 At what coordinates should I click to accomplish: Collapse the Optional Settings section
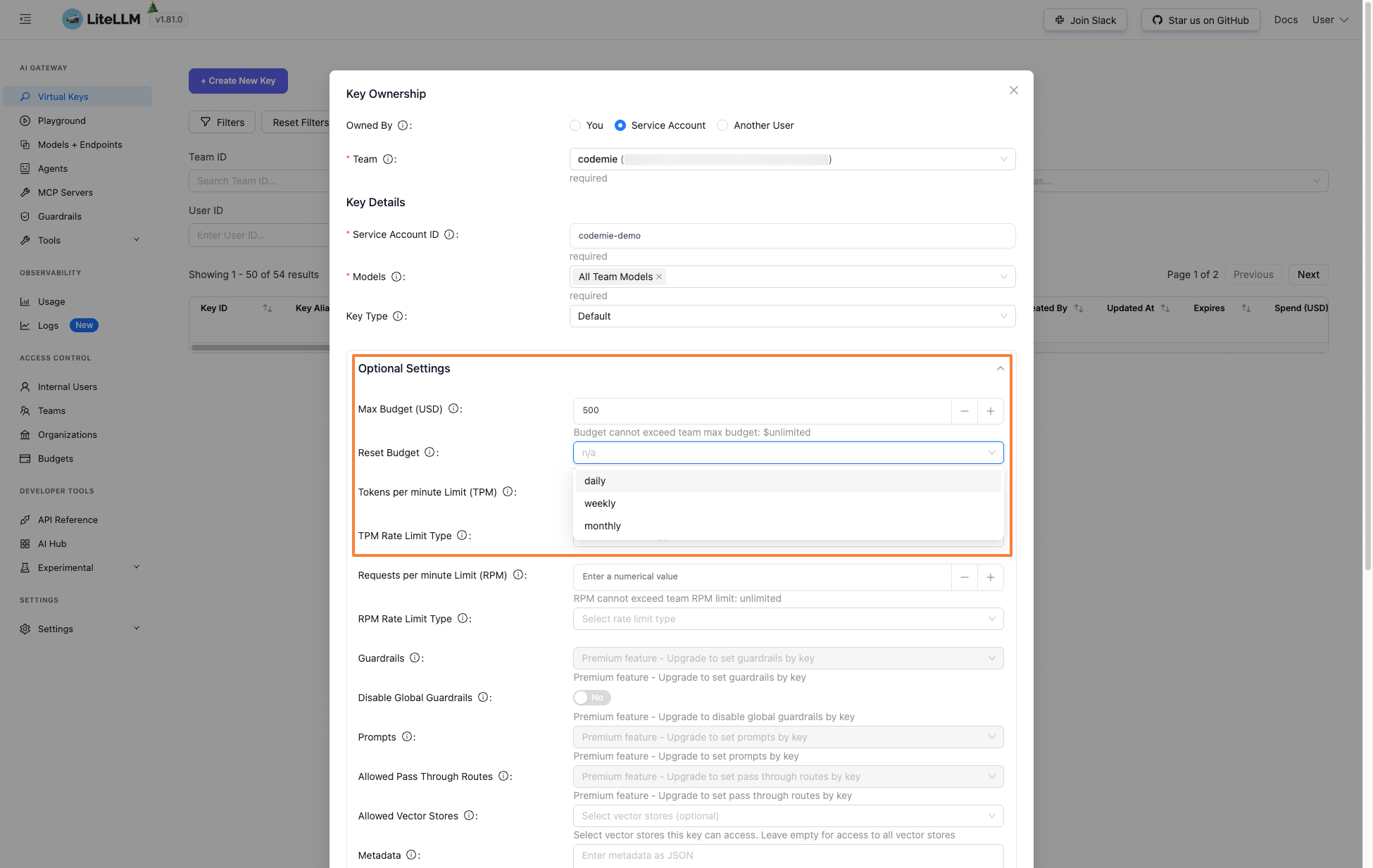[x=1000, y=368]
